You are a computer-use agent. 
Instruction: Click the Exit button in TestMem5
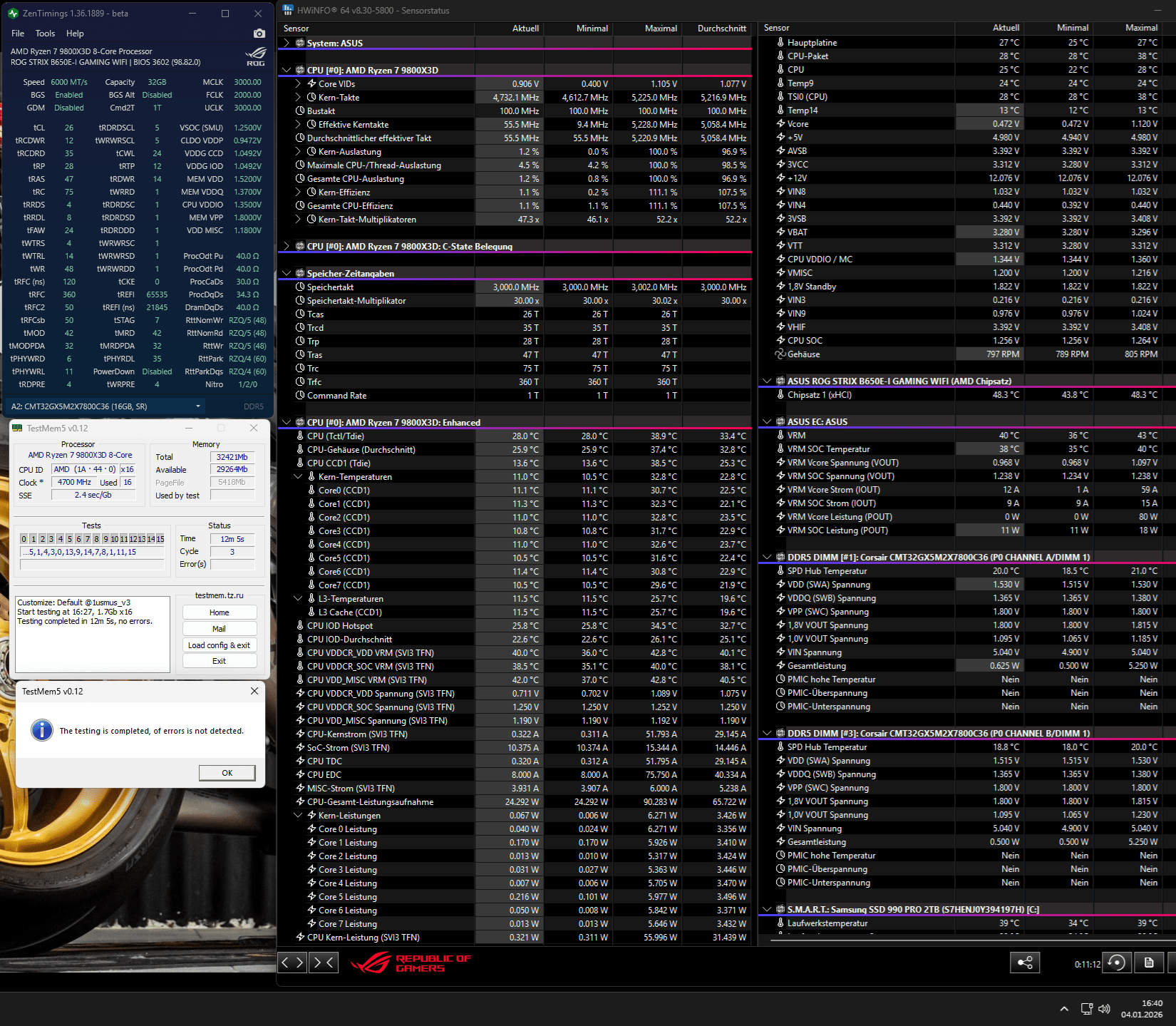point(220,661)
